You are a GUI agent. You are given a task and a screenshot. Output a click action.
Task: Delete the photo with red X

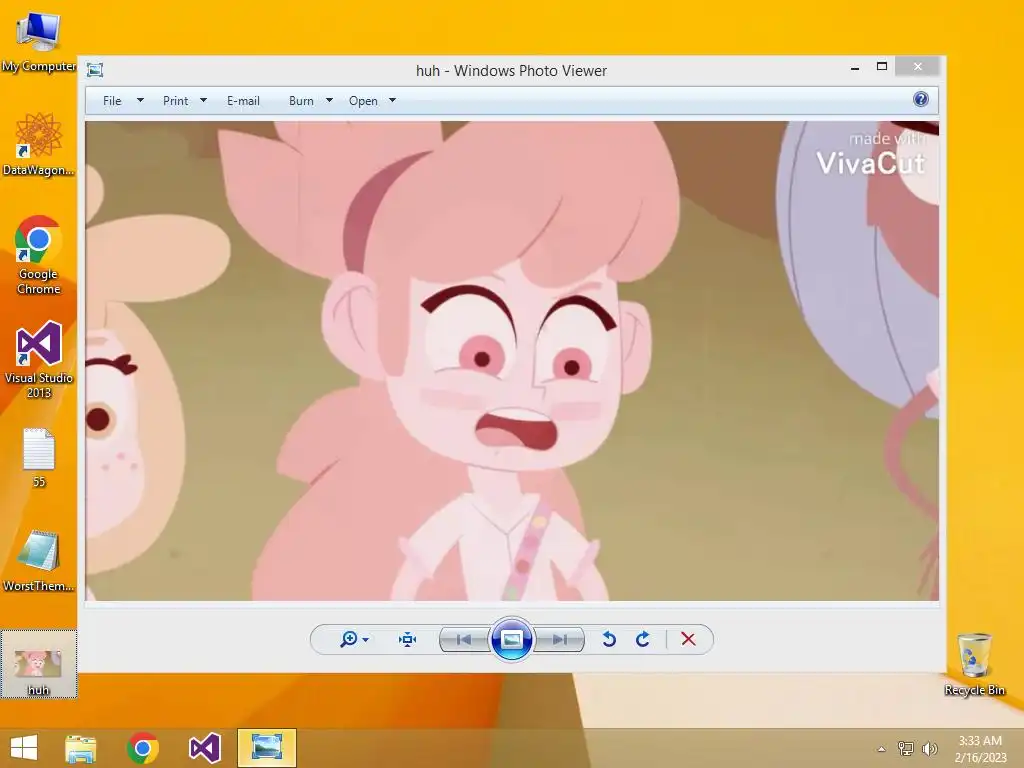click(688, 639)
